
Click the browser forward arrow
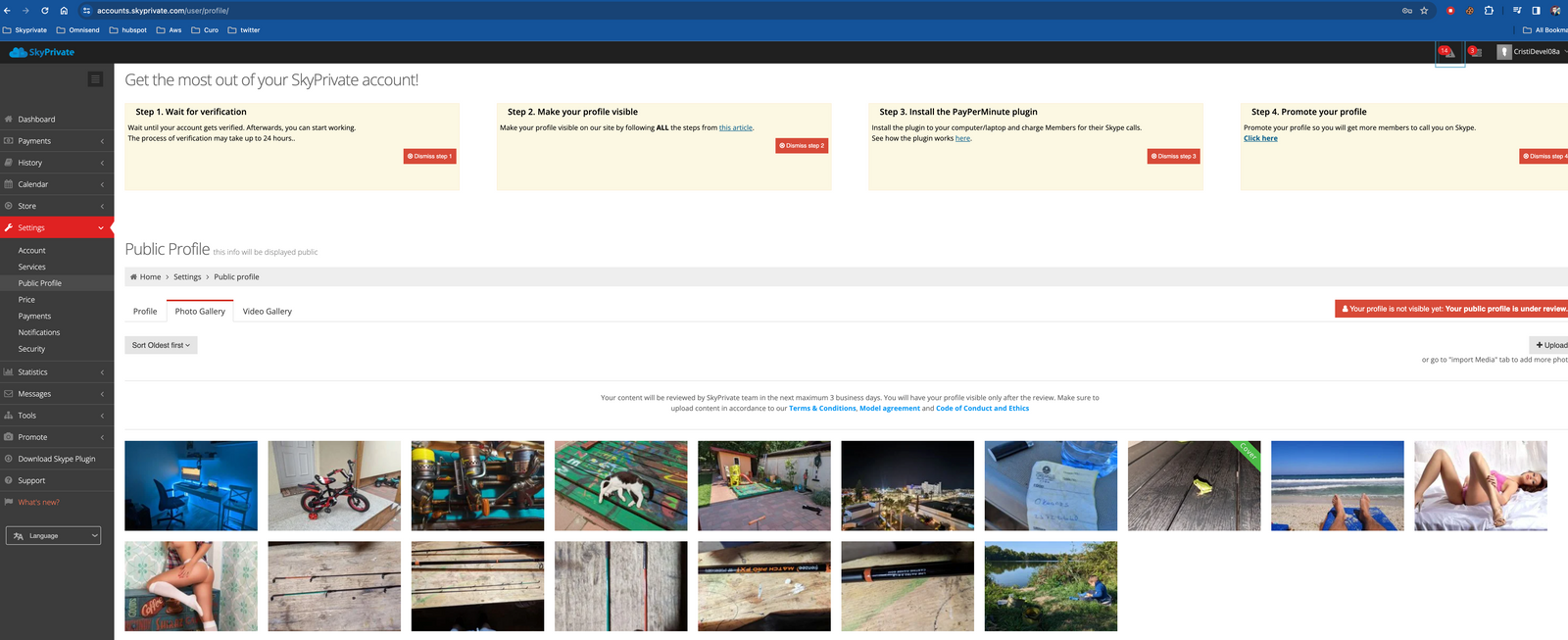(x=25, y=11)
